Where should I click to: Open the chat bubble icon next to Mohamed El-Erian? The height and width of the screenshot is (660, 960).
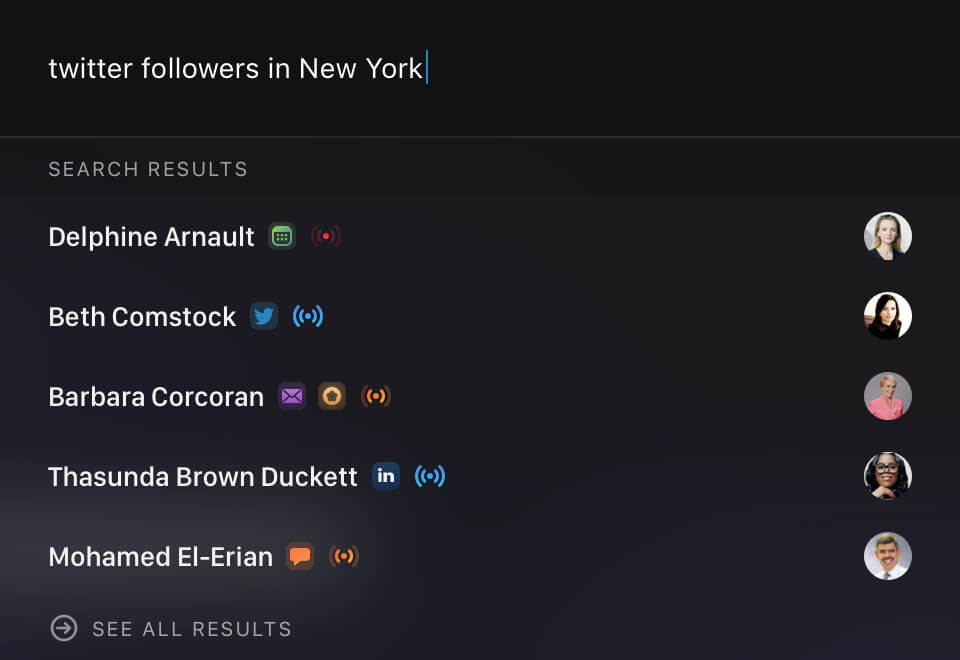point(299,556)
